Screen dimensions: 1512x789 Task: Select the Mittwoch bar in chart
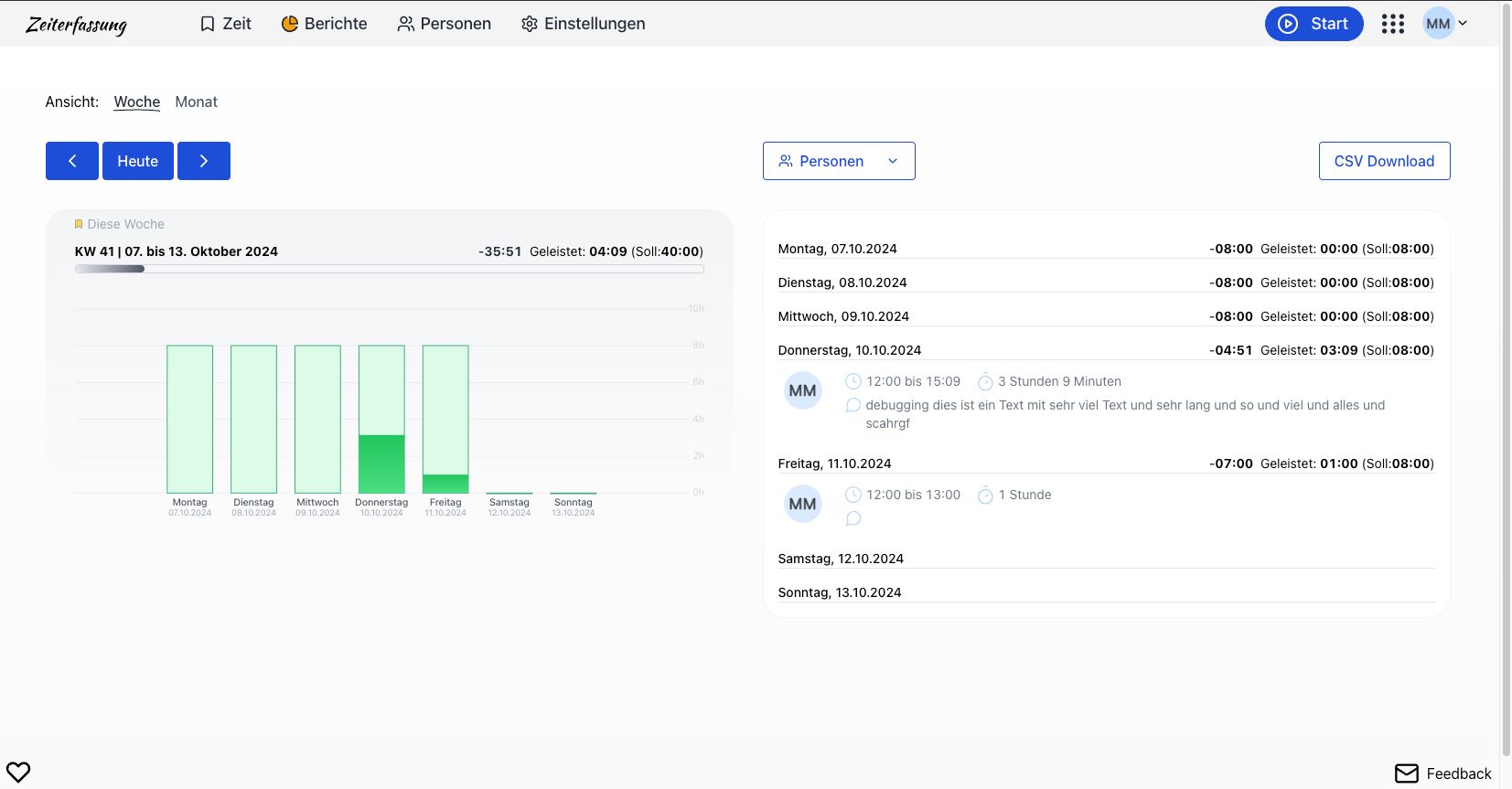[317, 419]
